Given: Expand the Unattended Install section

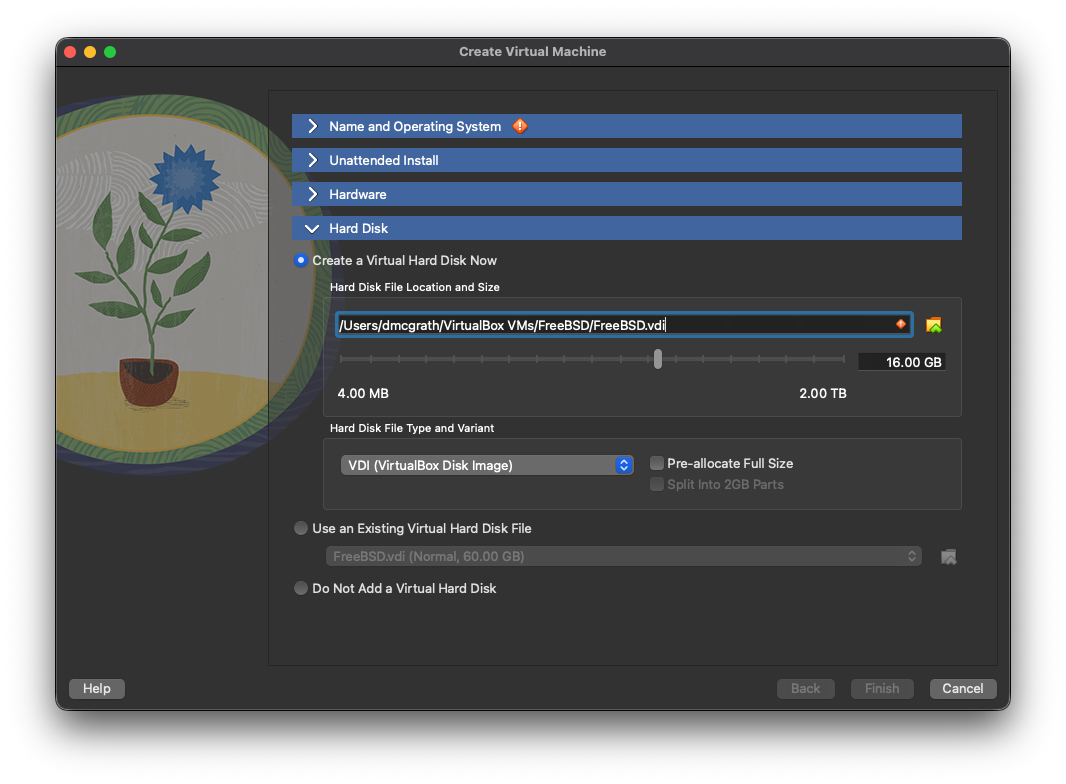Looking at the screenshot, I should [627, 160].
